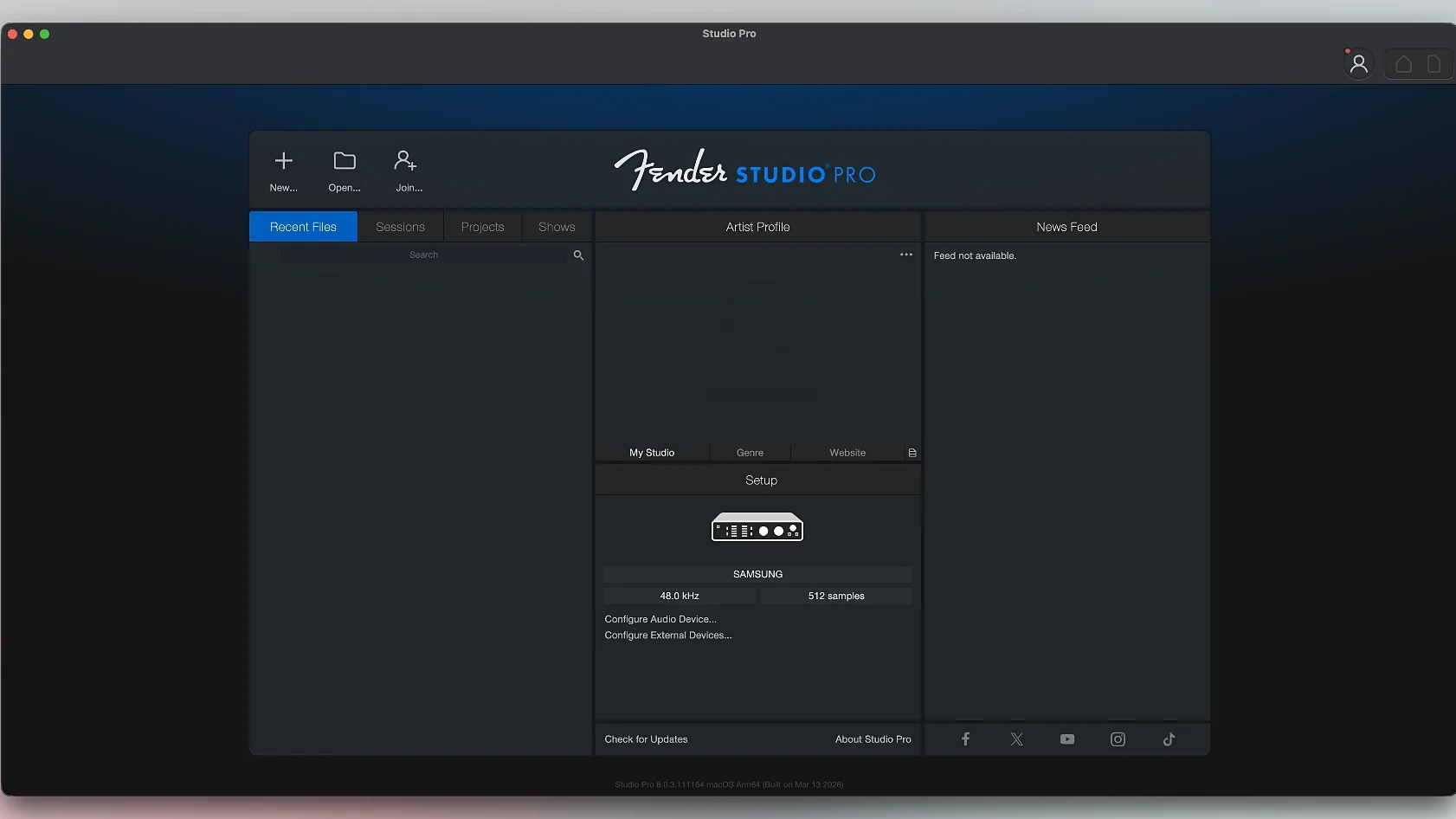Screen dimensions: 1456x819
Task: Open About Studio Pro
Action: [873, 739]
